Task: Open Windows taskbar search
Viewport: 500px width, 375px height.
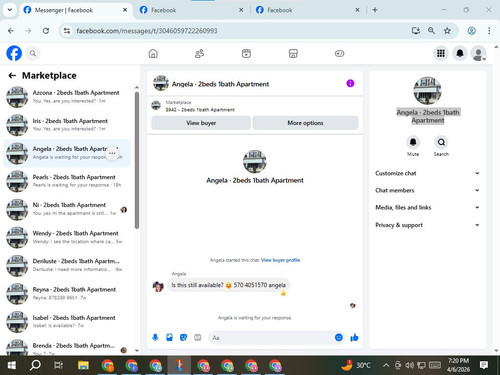Action: [x=35, y=365]
